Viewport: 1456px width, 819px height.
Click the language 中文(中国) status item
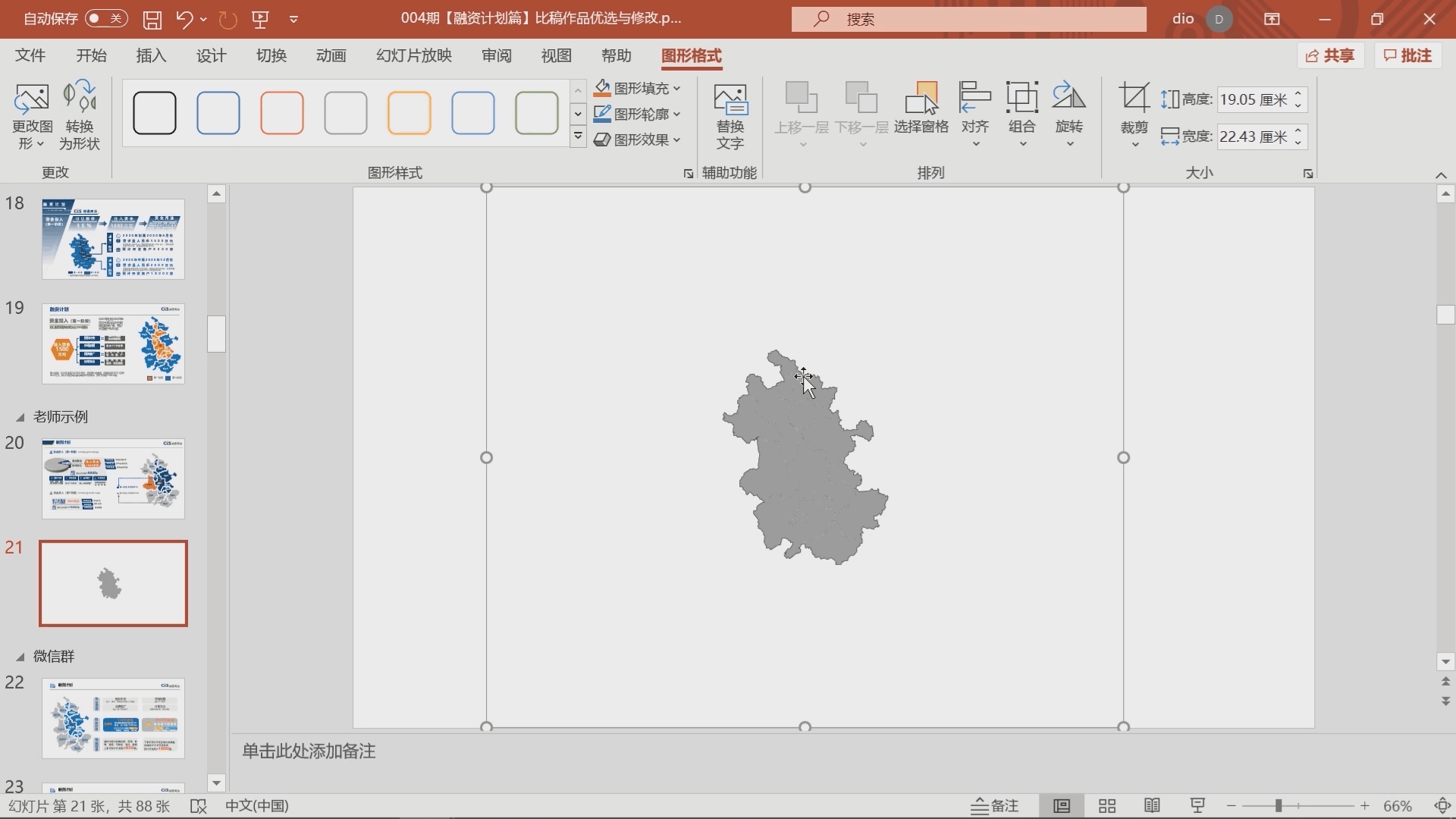click(257, 806)
